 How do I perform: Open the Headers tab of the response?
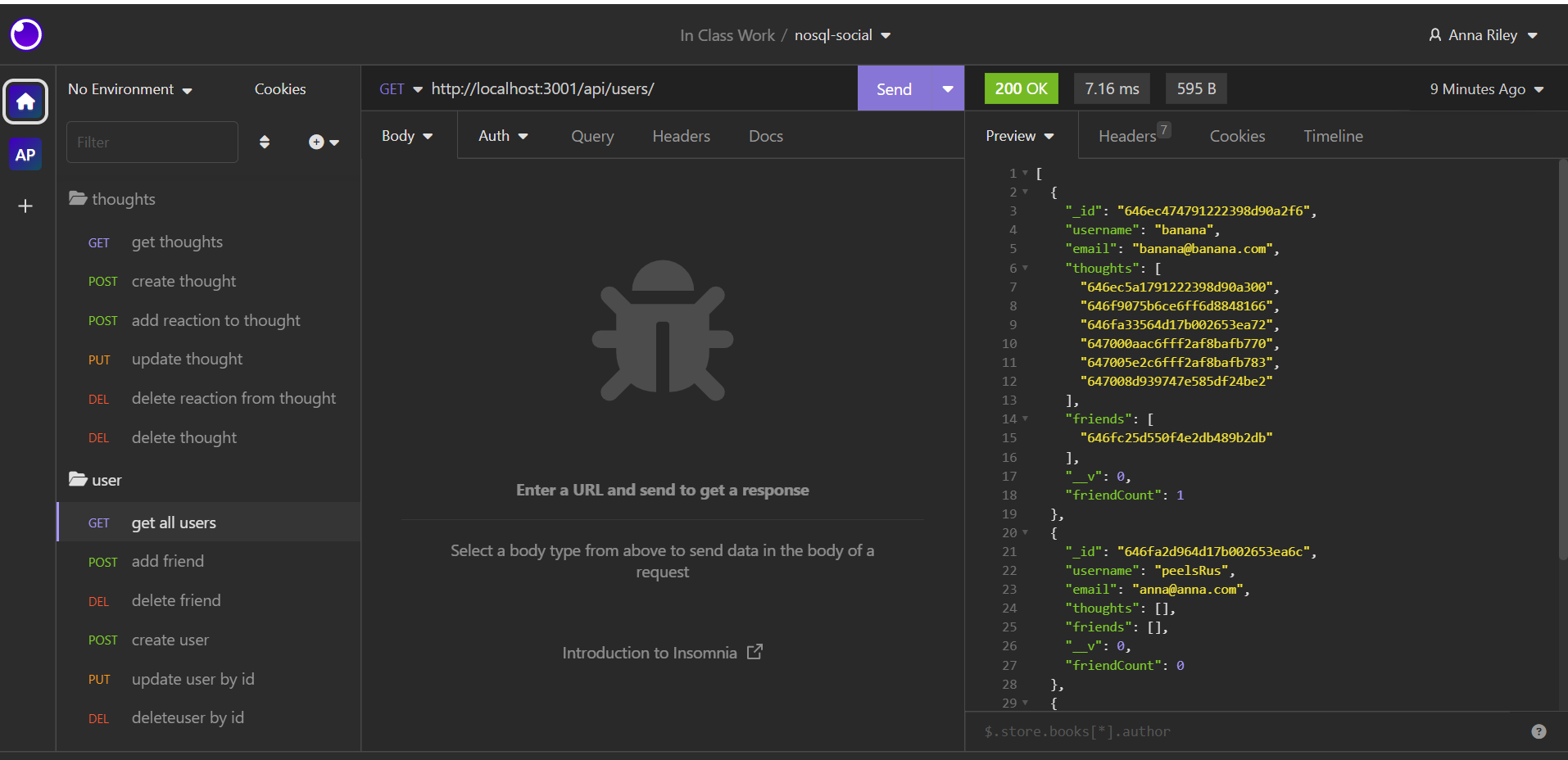(1126, 136)
